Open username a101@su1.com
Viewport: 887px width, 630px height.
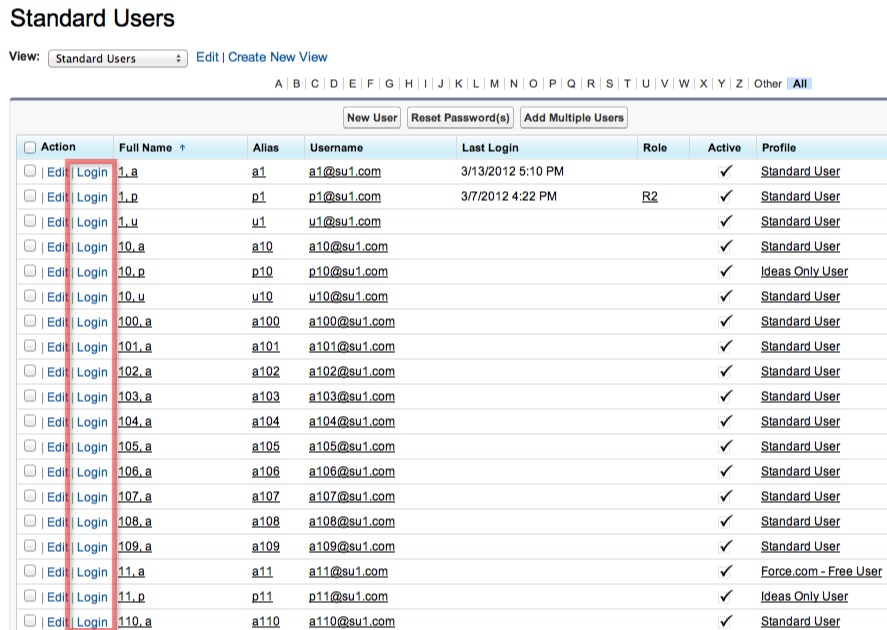coord(351,347)
